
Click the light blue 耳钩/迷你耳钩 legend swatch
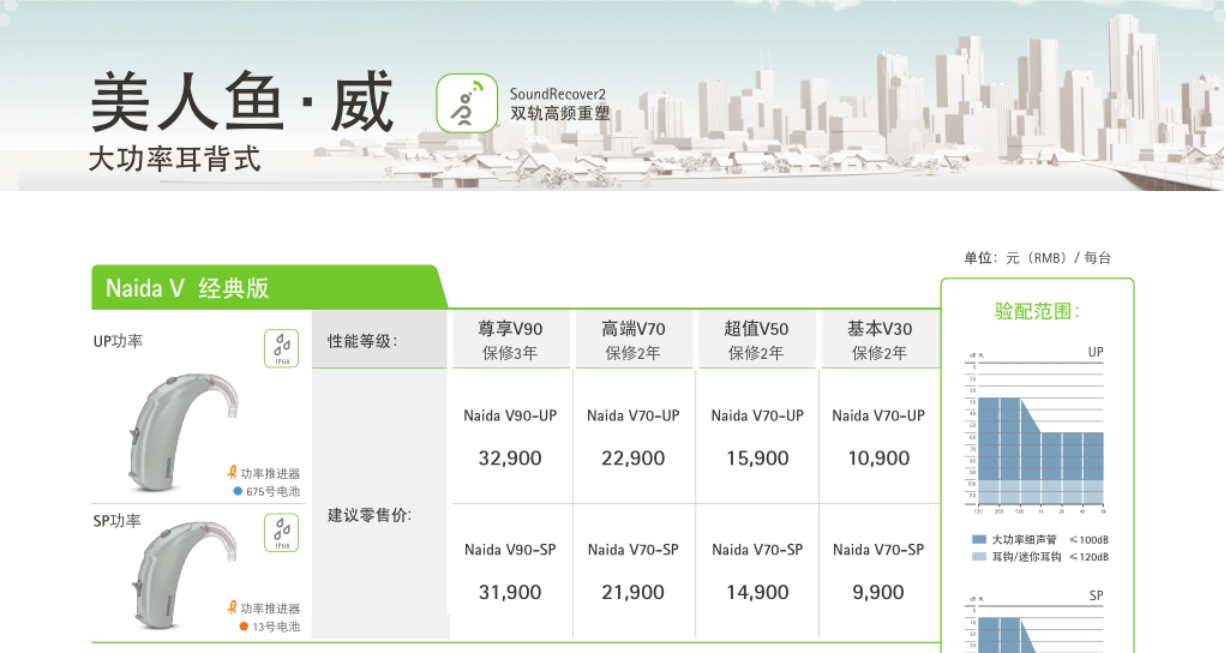(979, 556)
